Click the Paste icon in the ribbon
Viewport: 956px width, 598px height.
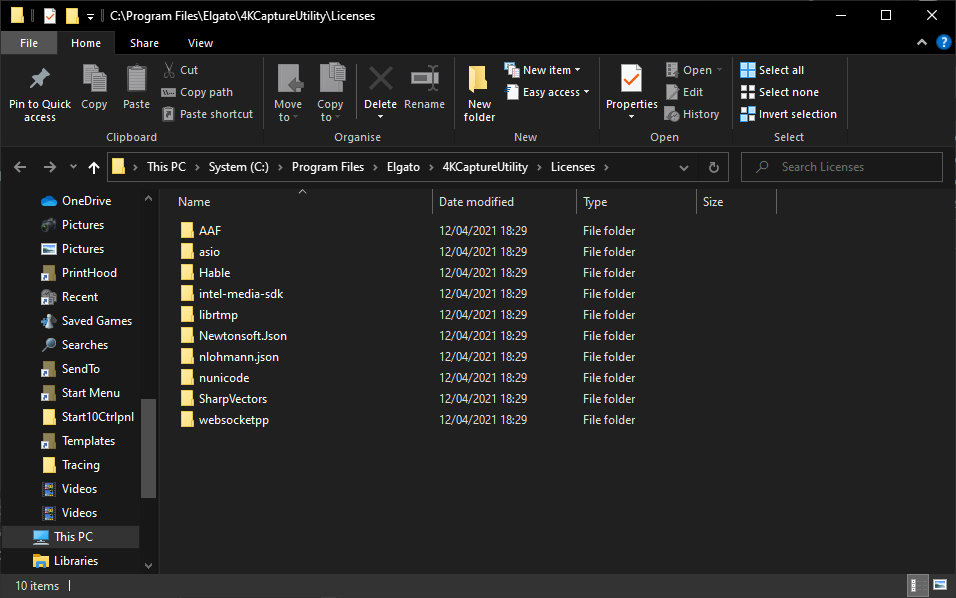136,80
